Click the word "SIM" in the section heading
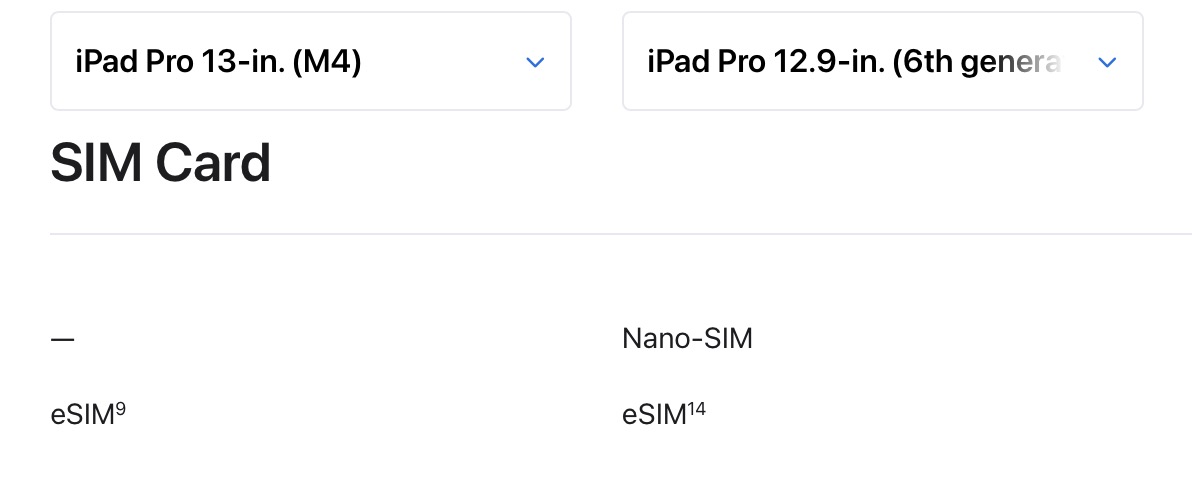The height and width of the screenshot is (494, 1192). (x=95, y=164)
